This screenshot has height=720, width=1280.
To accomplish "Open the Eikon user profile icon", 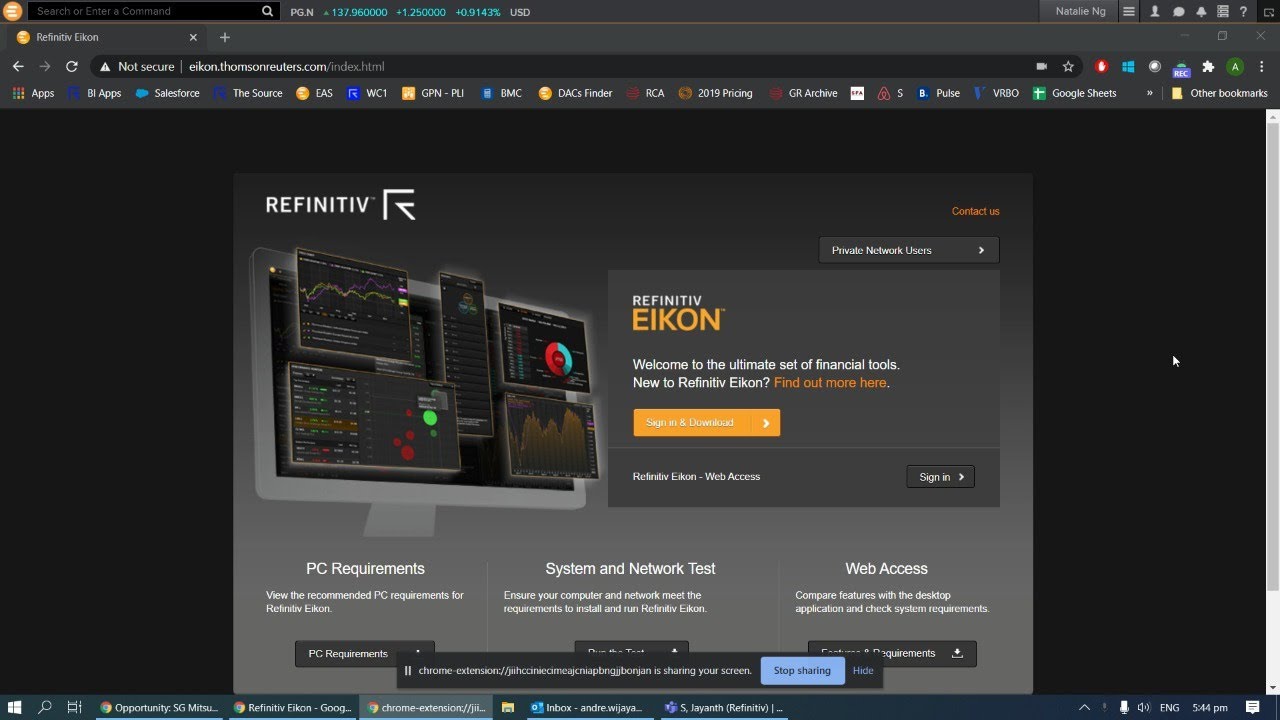I will (x=1155, y=11).
